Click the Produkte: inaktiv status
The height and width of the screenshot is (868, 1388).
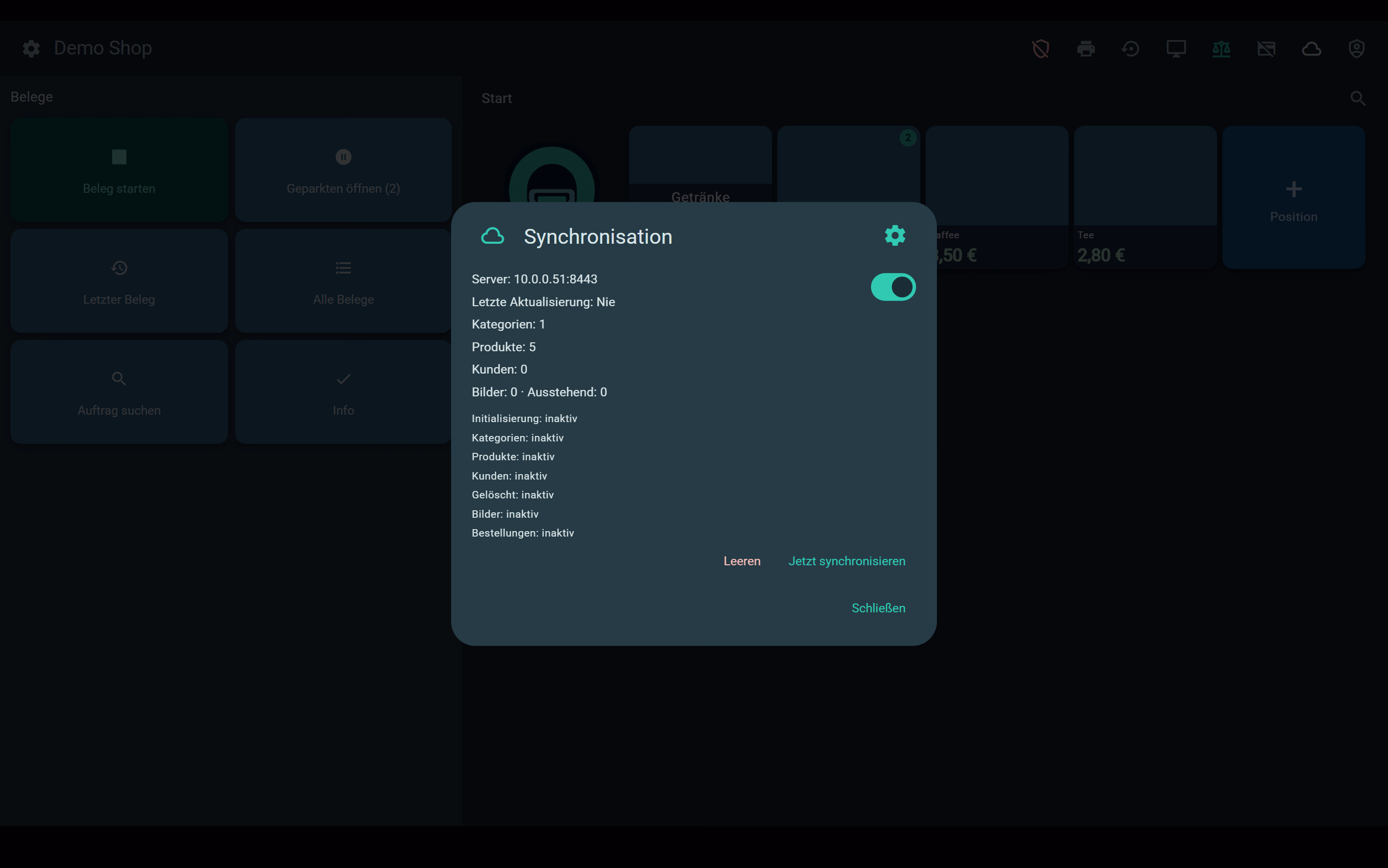click(513, 456)
